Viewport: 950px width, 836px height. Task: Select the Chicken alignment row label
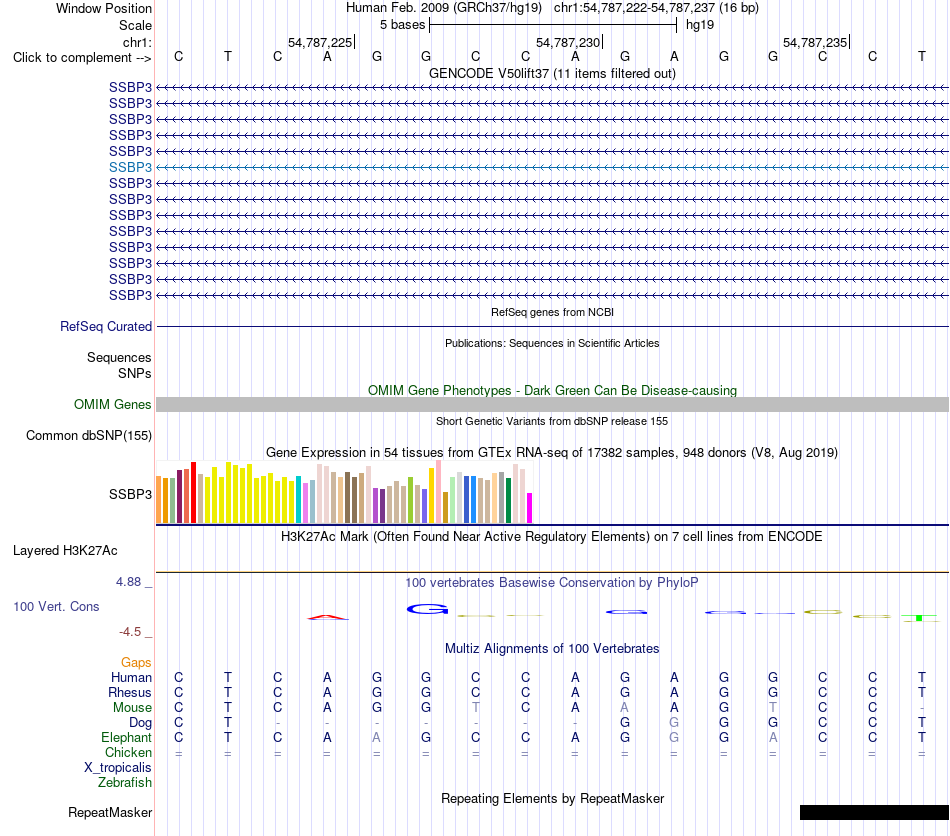(x=128, y=752)
